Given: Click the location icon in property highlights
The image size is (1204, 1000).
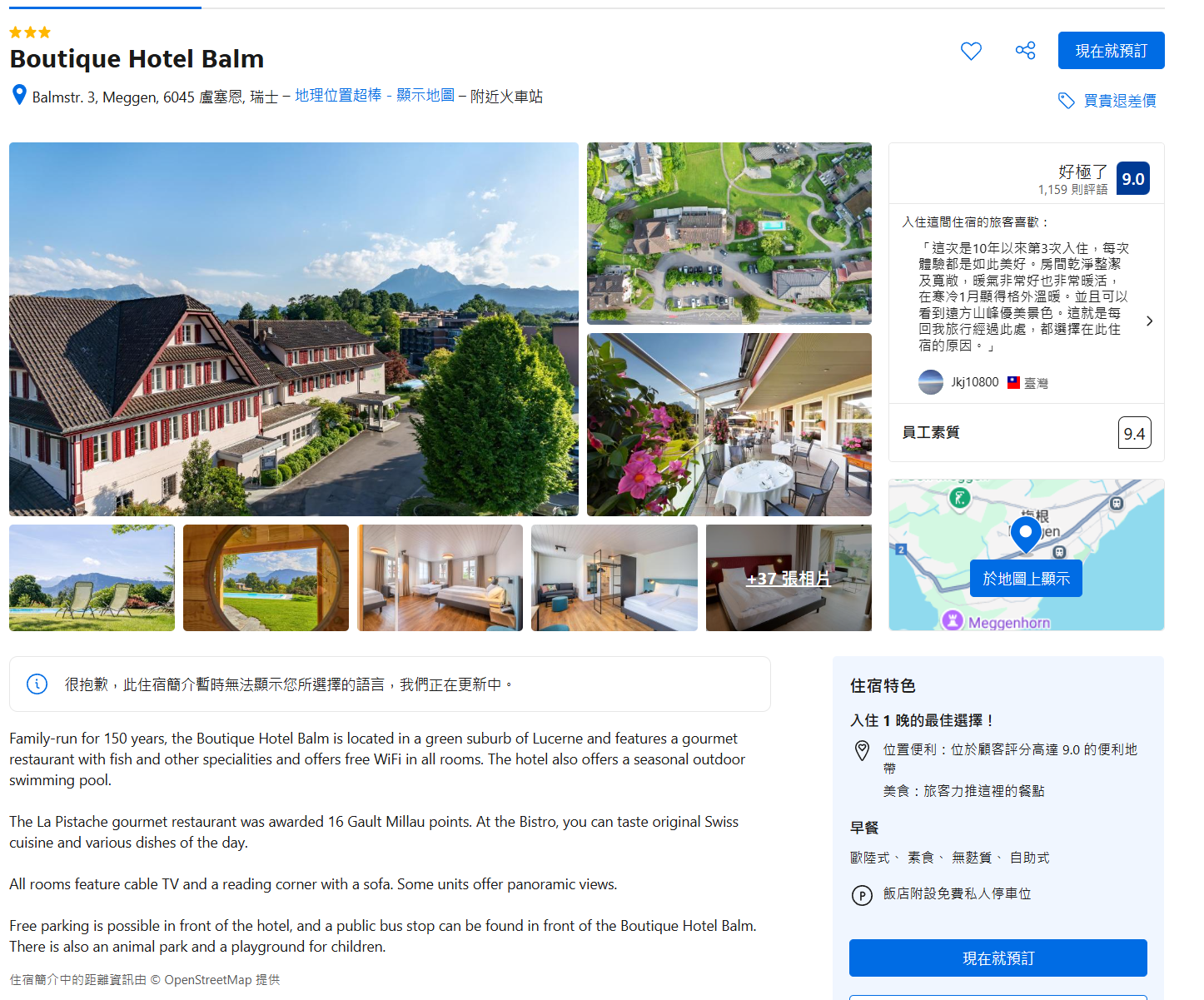Looking at the screenshot, I should pos(863,750).
